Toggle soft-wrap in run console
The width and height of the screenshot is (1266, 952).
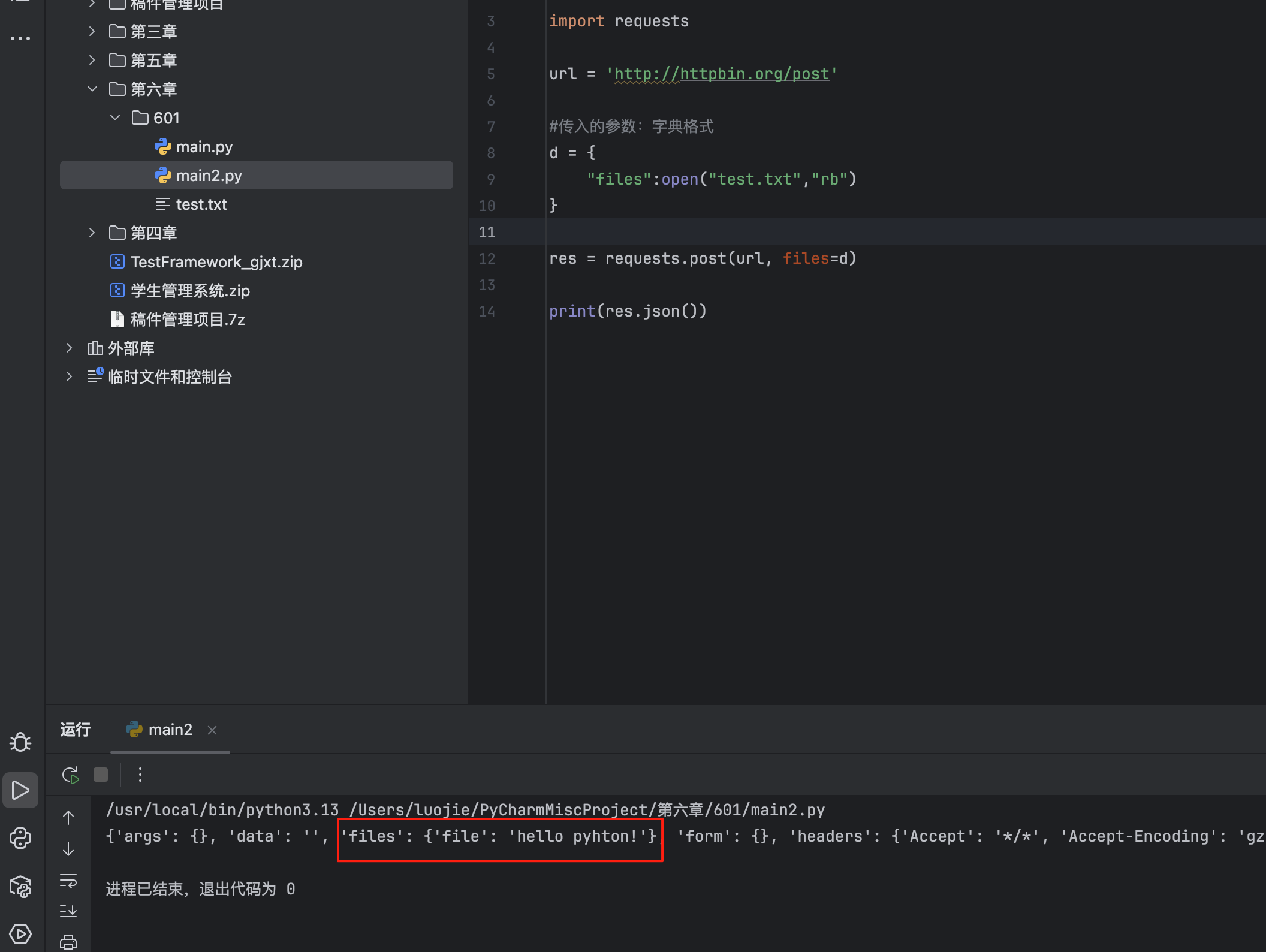point(68,880)
